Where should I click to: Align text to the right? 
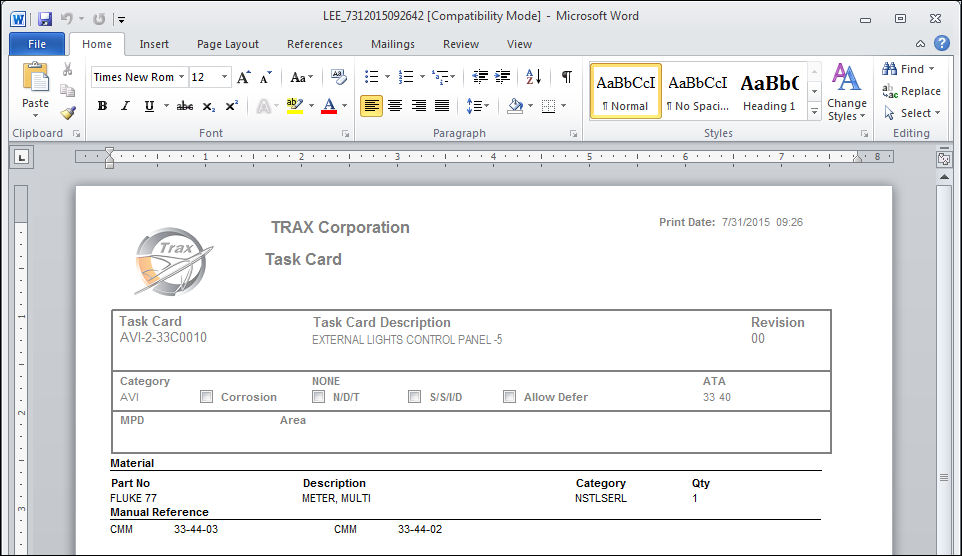pyautogui.click(x=418, y=106)
